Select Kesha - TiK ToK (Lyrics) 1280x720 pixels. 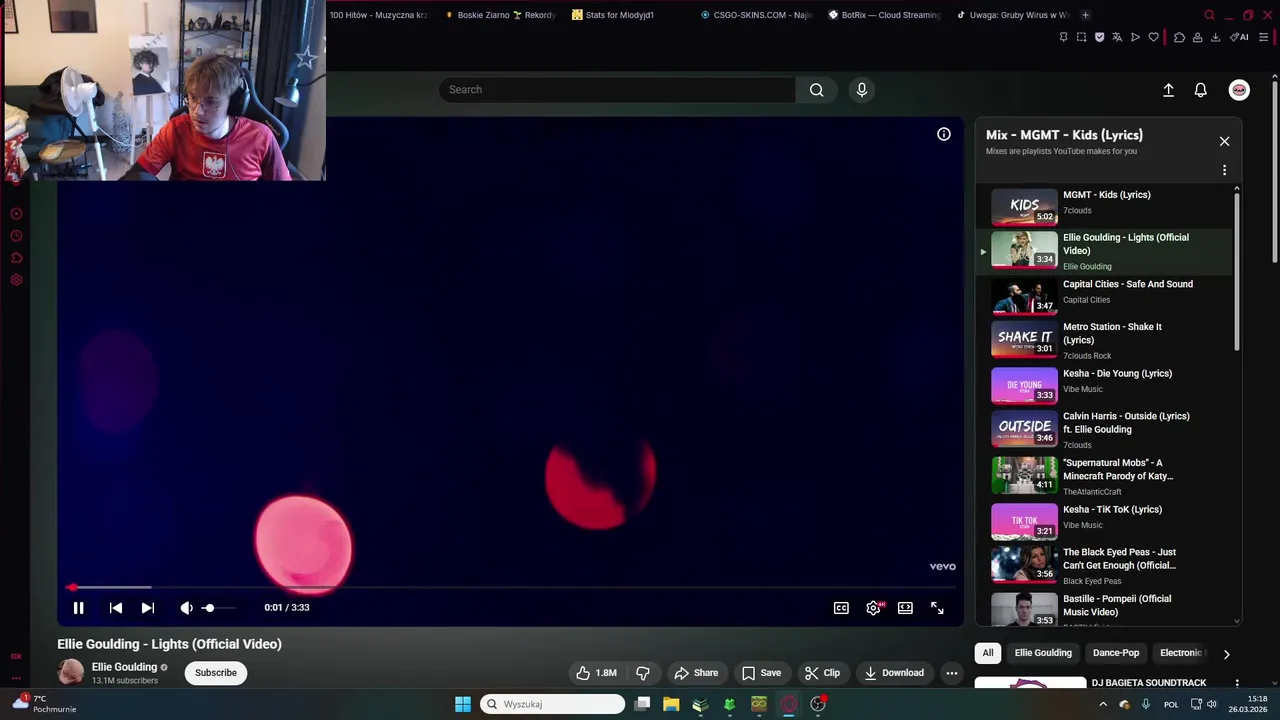[x=1105, y=521]
